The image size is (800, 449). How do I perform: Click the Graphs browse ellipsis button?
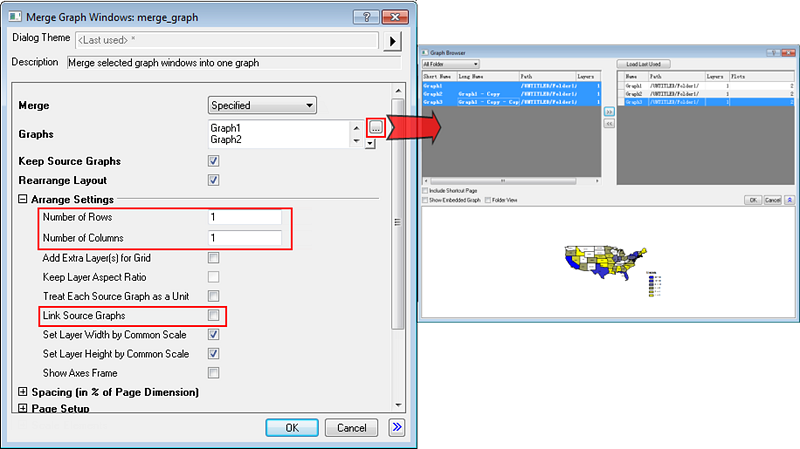pos(375,128)
